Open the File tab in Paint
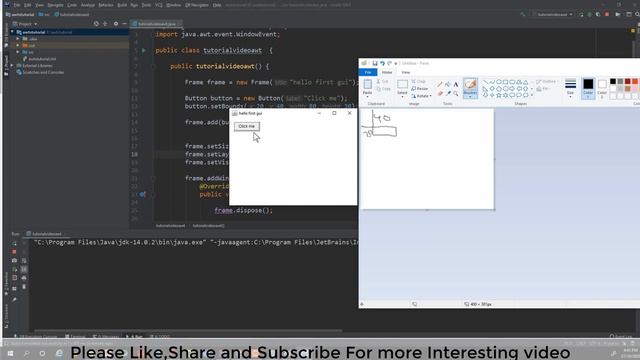Image resolution: width=640 pixels, height=360 pixels. click(x=368, y=72)
